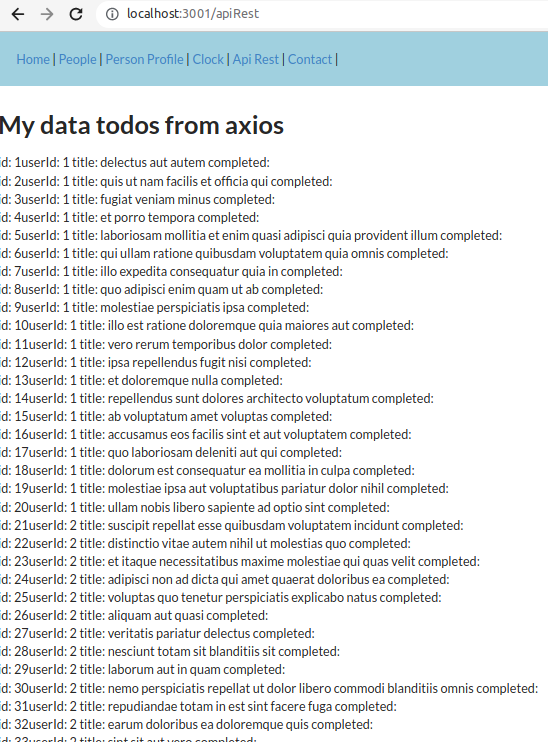Click the todo row 'delectus aut autem'
This screenshot has height=742, width=548.
pos(135,162)
